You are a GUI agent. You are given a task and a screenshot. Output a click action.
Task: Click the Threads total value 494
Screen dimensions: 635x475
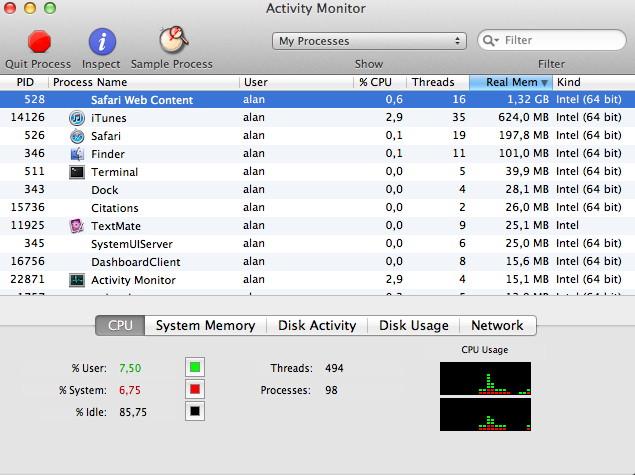(x=334, y=368)
